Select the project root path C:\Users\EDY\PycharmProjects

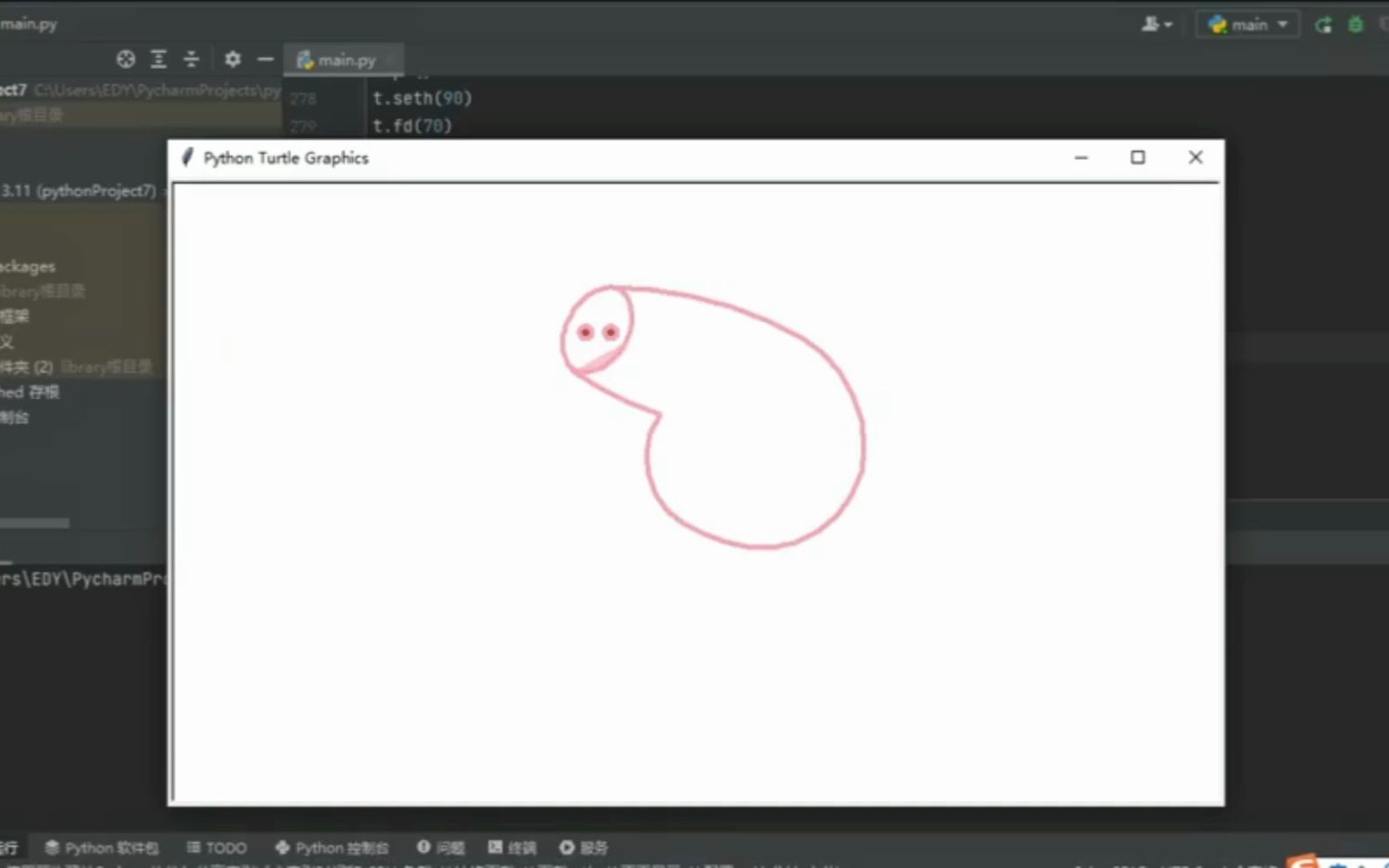(158, 90)
